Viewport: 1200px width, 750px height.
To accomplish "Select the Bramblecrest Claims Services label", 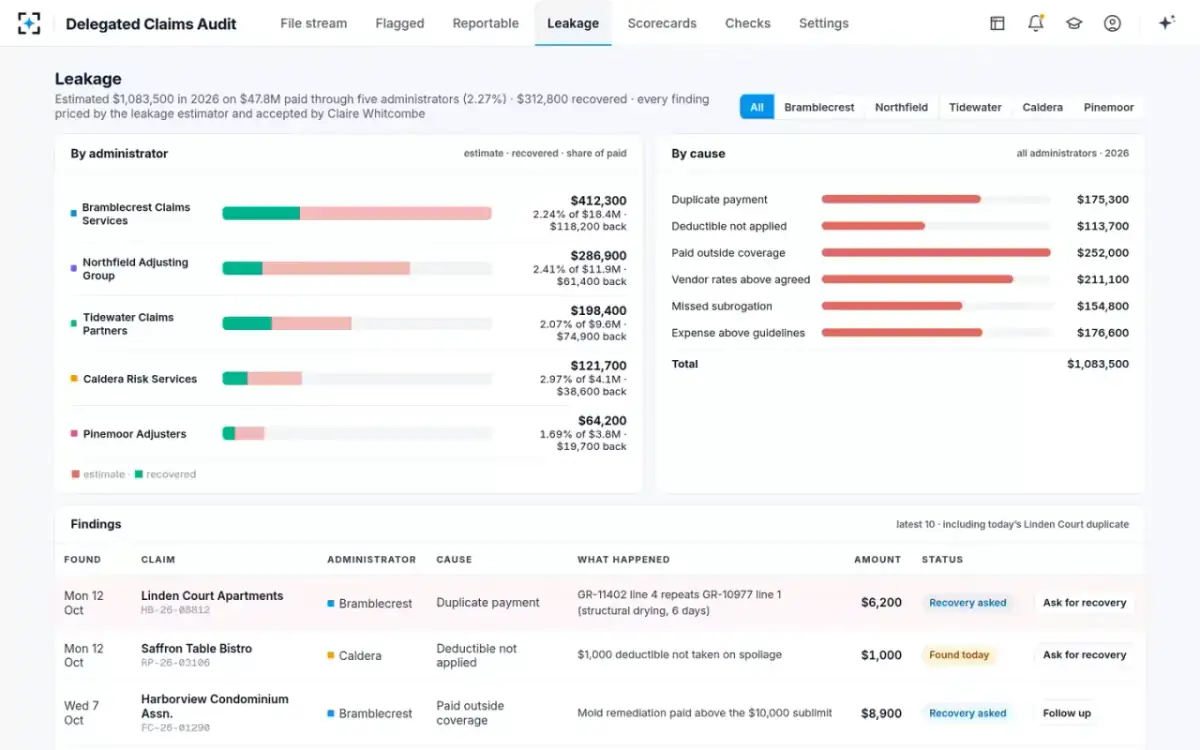I will tap(136, 214).
